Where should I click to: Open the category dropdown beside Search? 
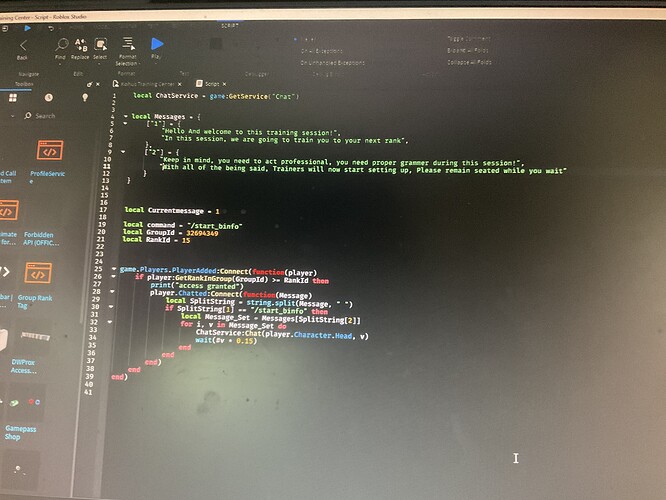[12, 116]
